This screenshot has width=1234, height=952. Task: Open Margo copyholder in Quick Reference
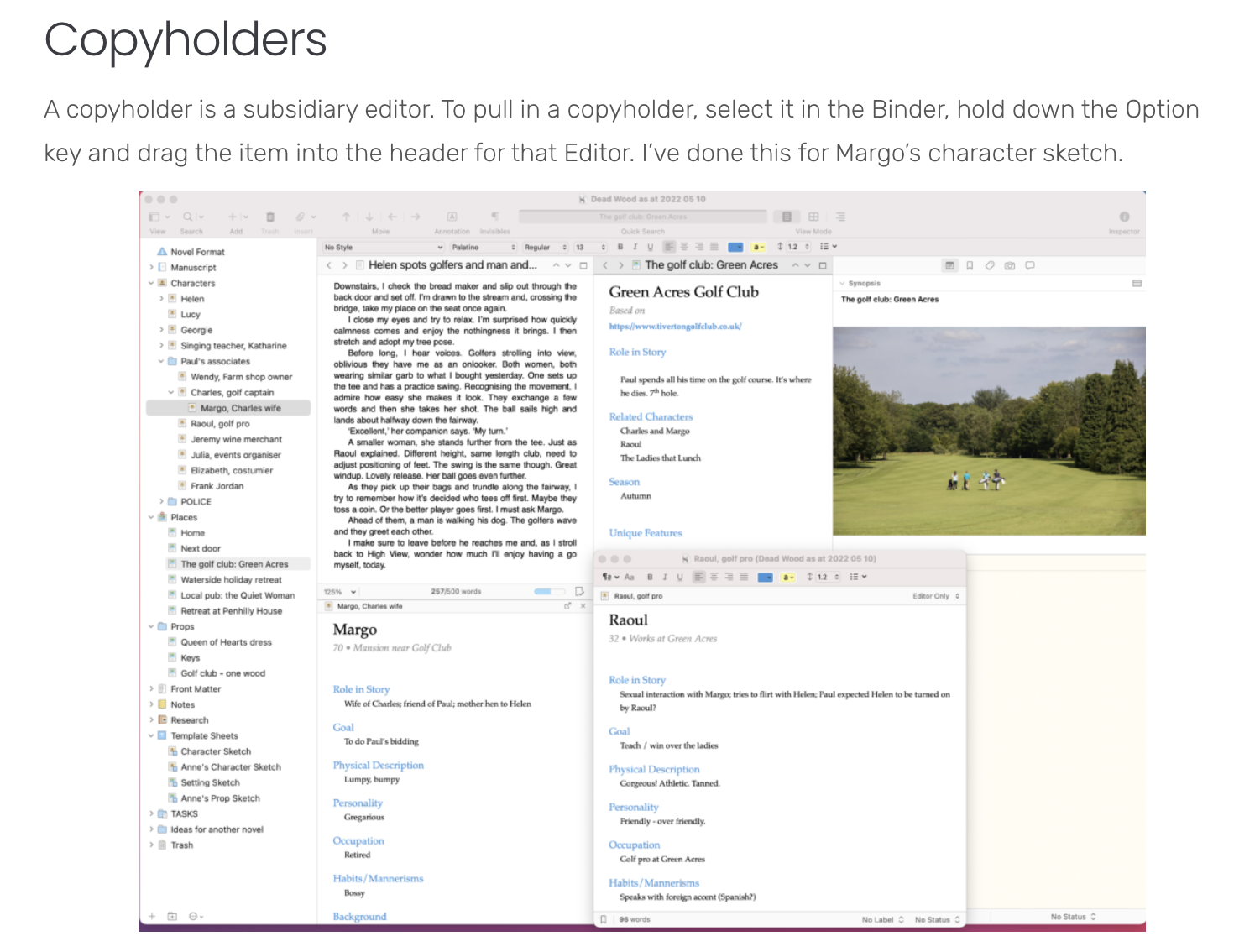coord(568,605)
